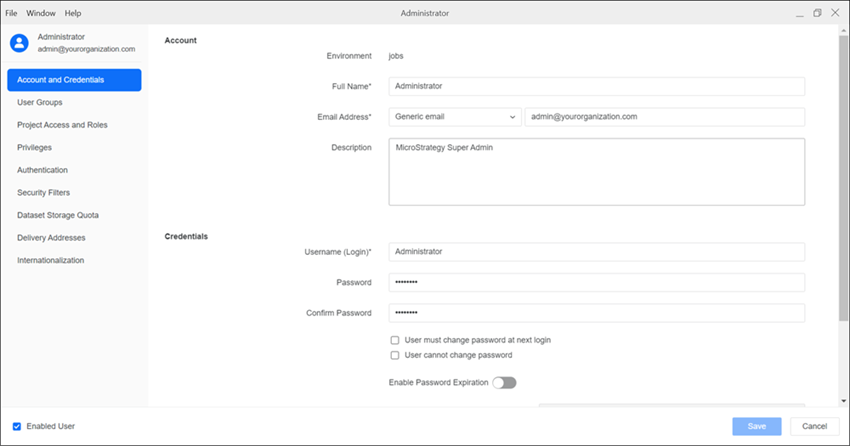Image resolution: width=850 pixels, height=446 pixels.
Task: Select Security Filters in sidebar
Action: (44, 192)
